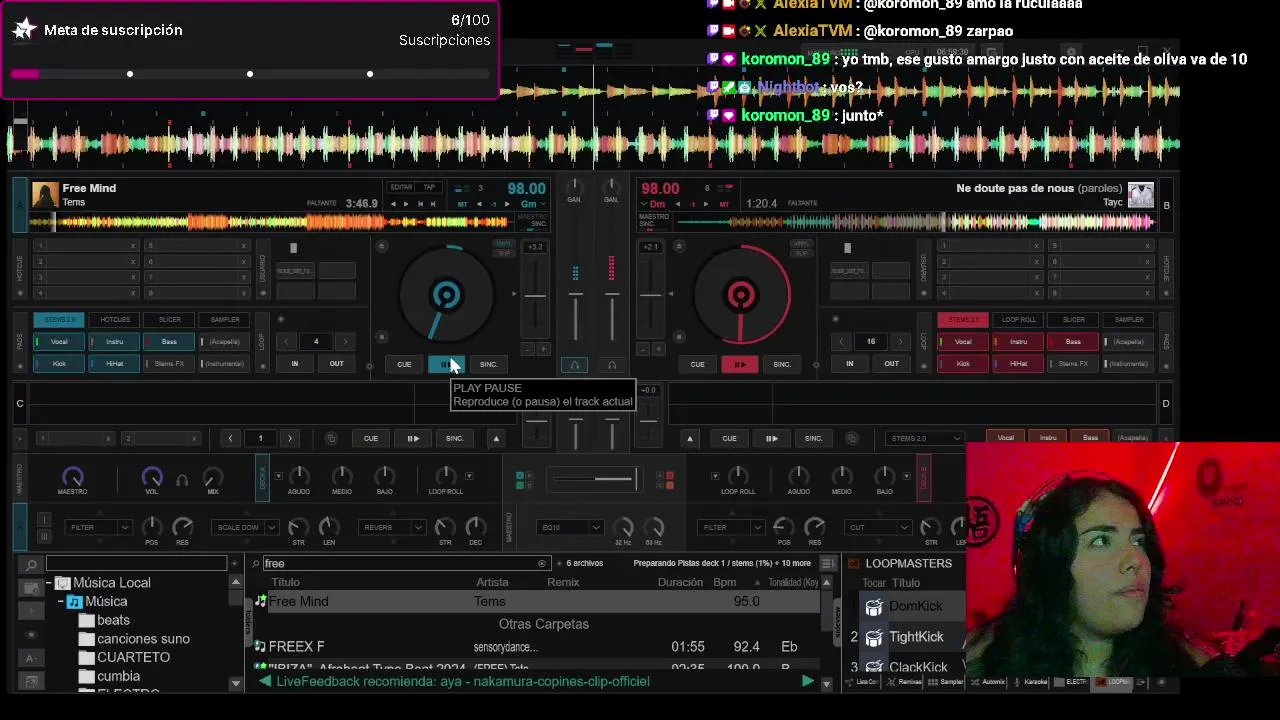The height and width of the screenshot is (720, 1280).
Task: Click the Free Mind album cover thumbnail
Action: pos(45,194)
